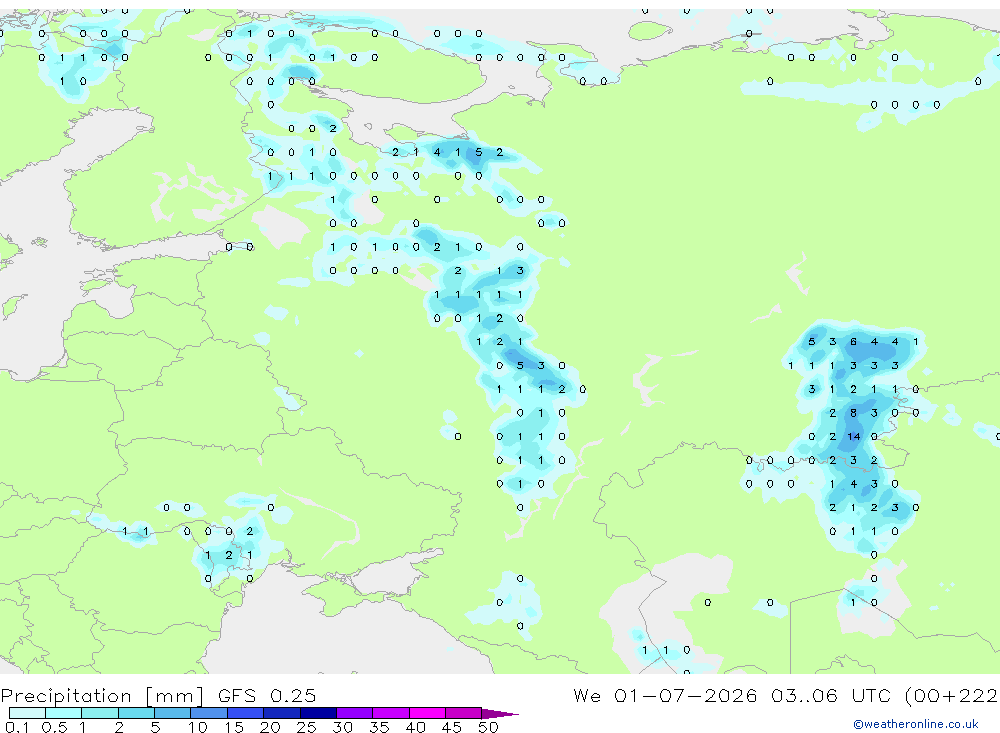
Task: Click the legend scale label '20'
Action: [270, 727]
